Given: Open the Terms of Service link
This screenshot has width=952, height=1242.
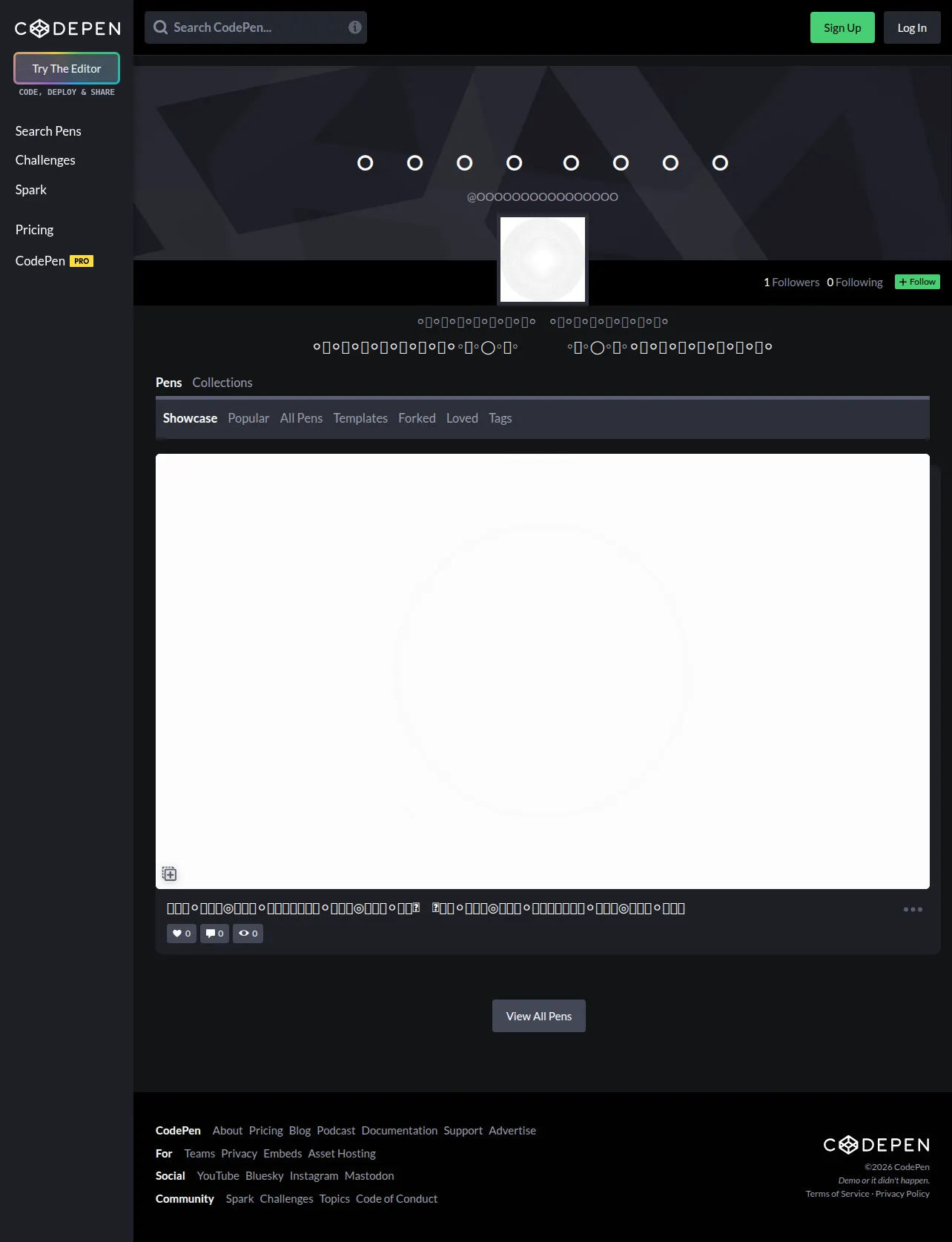Looking at the screenshot, I should click(x=837, y=1194).
